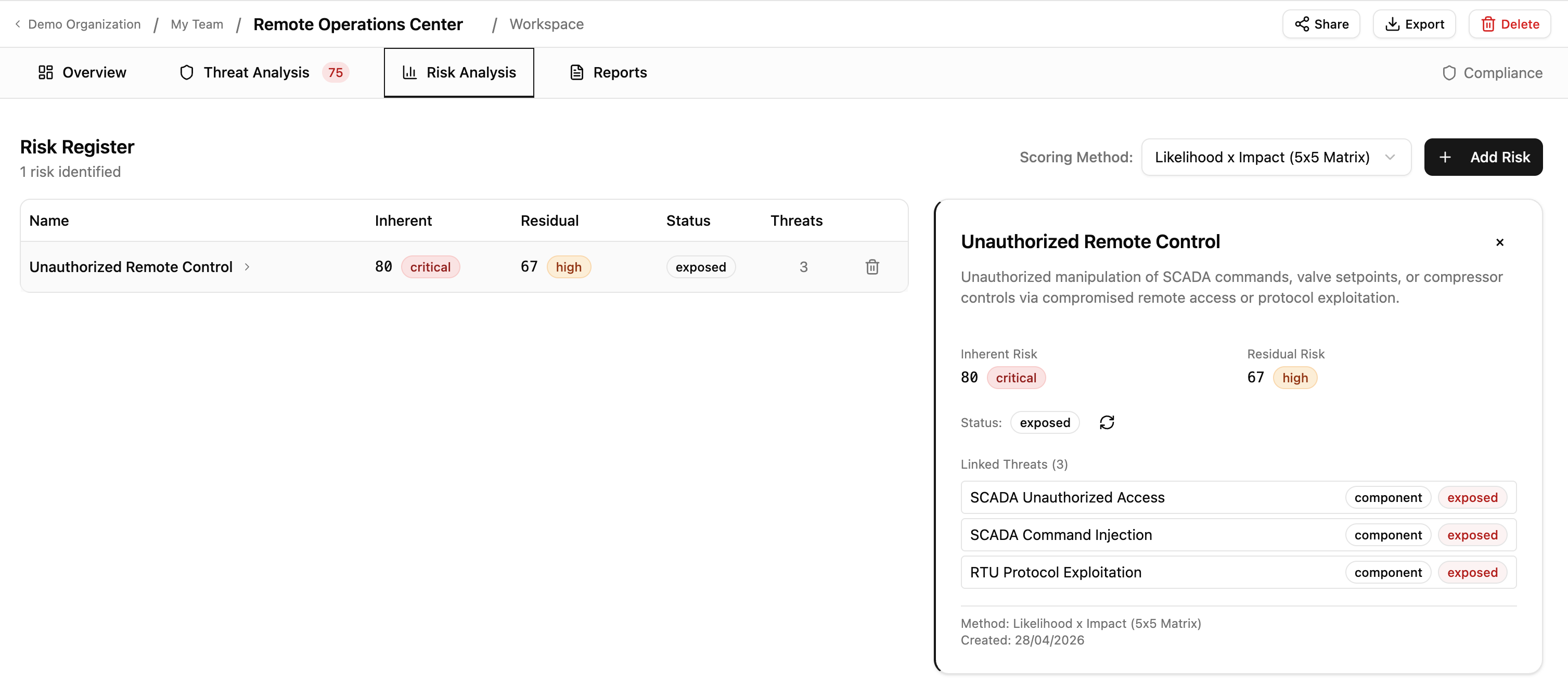This screenshot has height=696, width=1568.
Task: Select the Unauthorized Remote Control row name
Action: [x=131, y=266]
